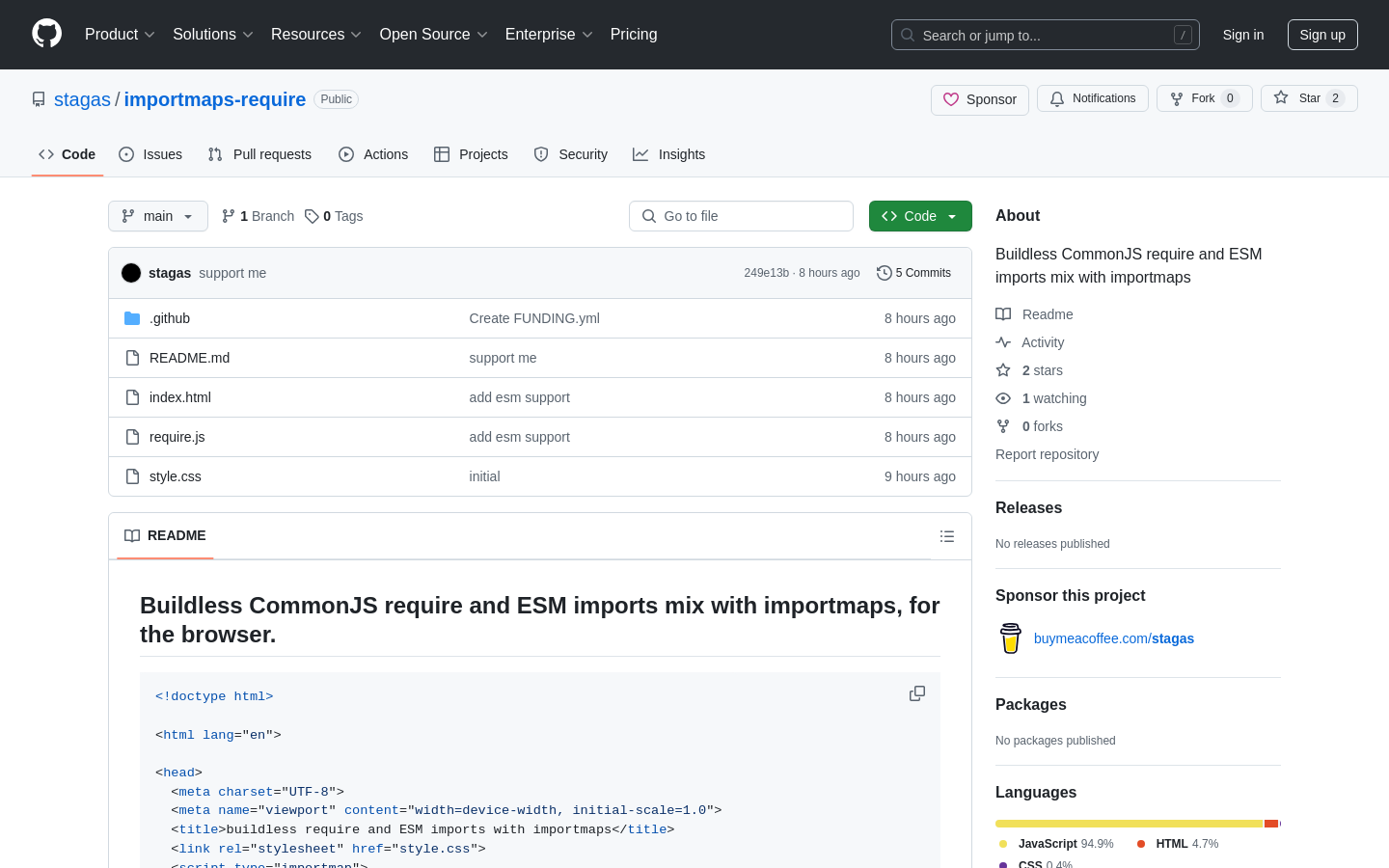Focus the Go to file field
Image resolution: width=1389 pixels, height=868 pixels.
(741, 216)
